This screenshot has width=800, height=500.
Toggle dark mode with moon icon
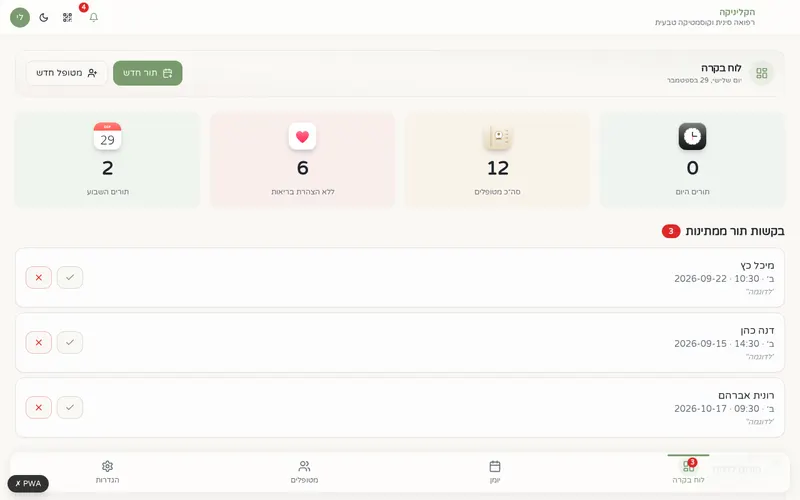pyautogui.click(x=44, y=17)
